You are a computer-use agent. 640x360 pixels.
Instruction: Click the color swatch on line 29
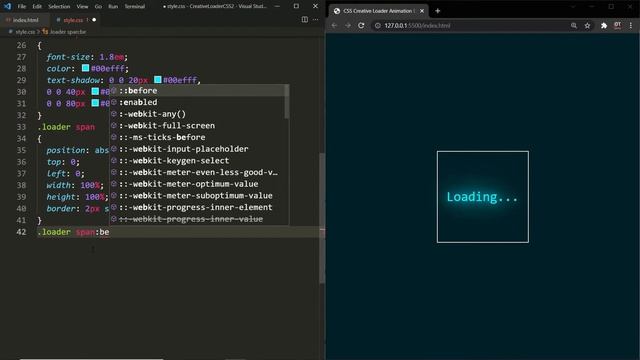[x=158, y=80]
